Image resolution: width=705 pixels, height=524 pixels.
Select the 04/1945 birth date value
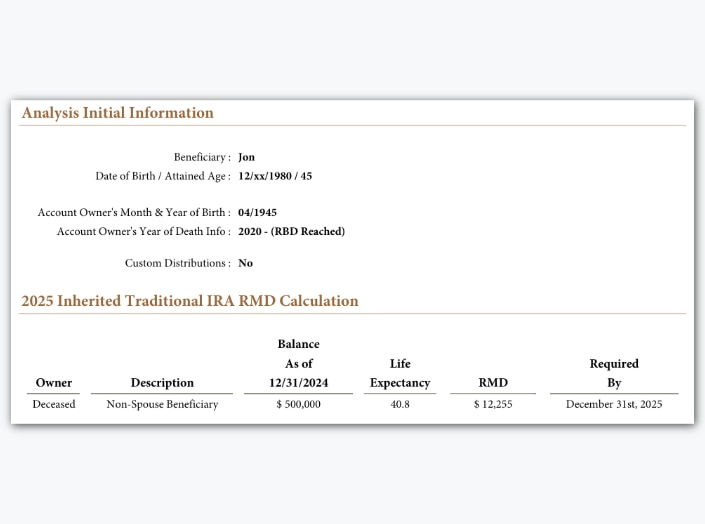(257, 212)
